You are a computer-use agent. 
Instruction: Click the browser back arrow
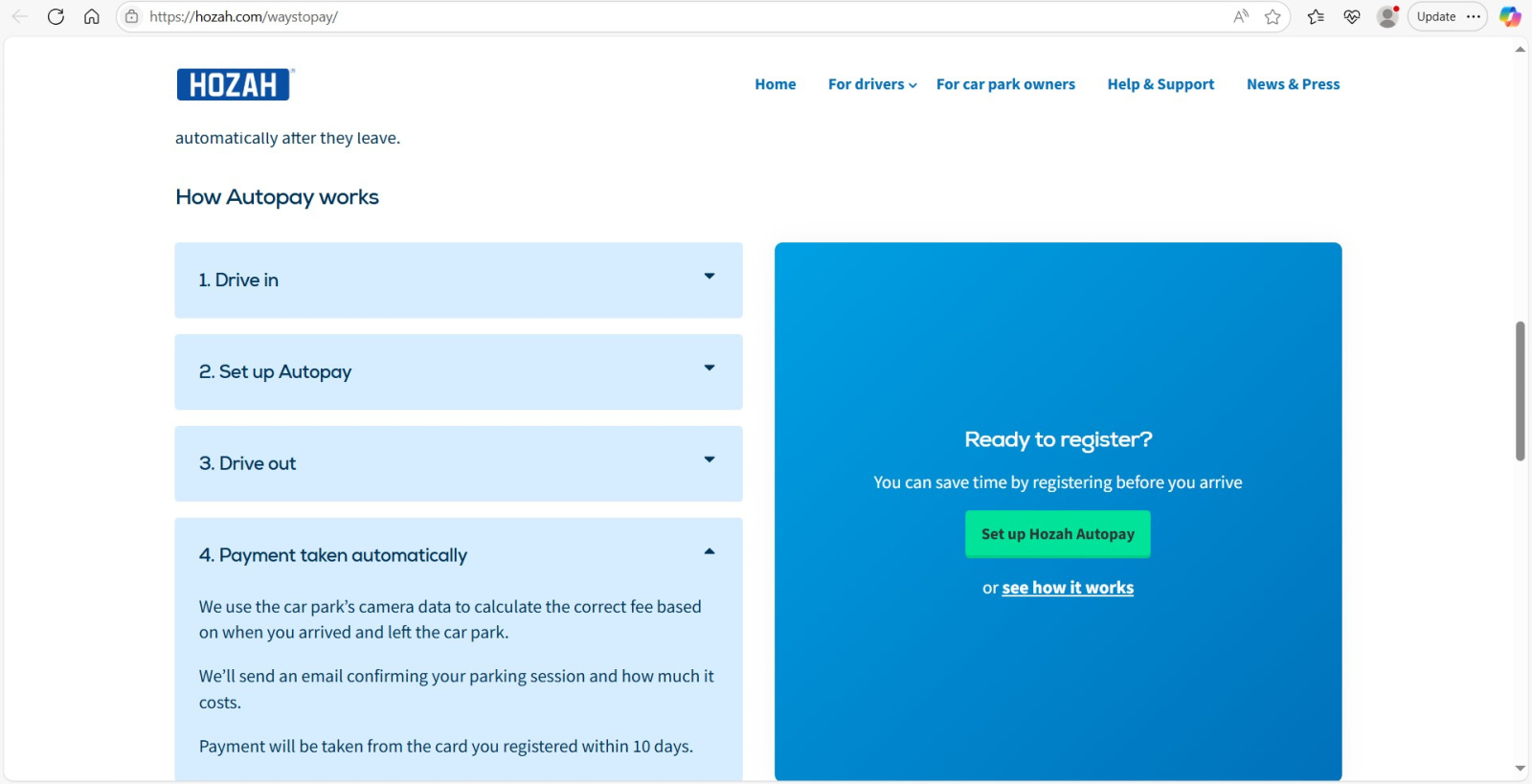point(20,16)
